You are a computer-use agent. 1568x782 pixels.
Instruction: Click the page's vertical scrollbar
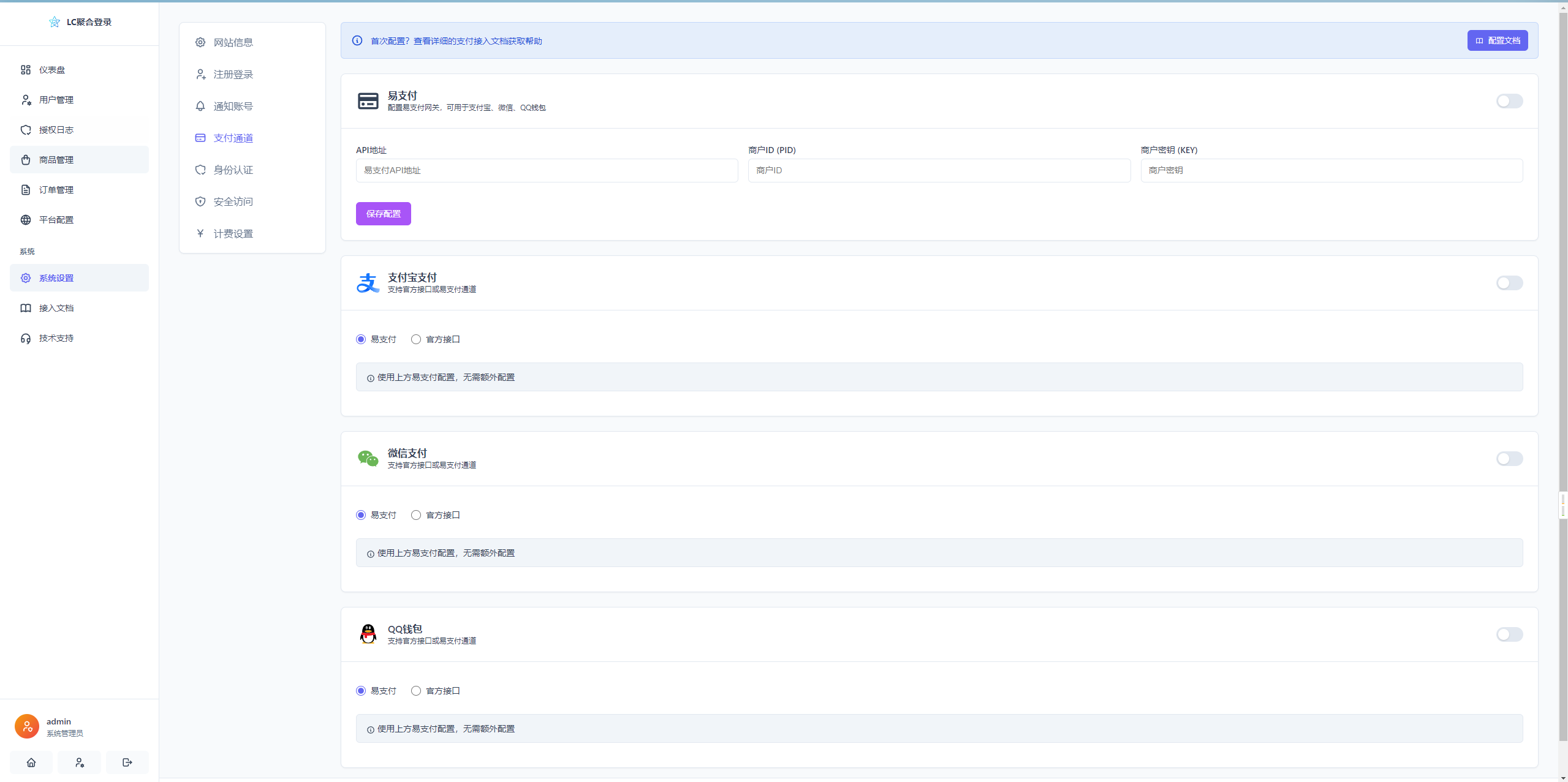(x=1563, y=367)
